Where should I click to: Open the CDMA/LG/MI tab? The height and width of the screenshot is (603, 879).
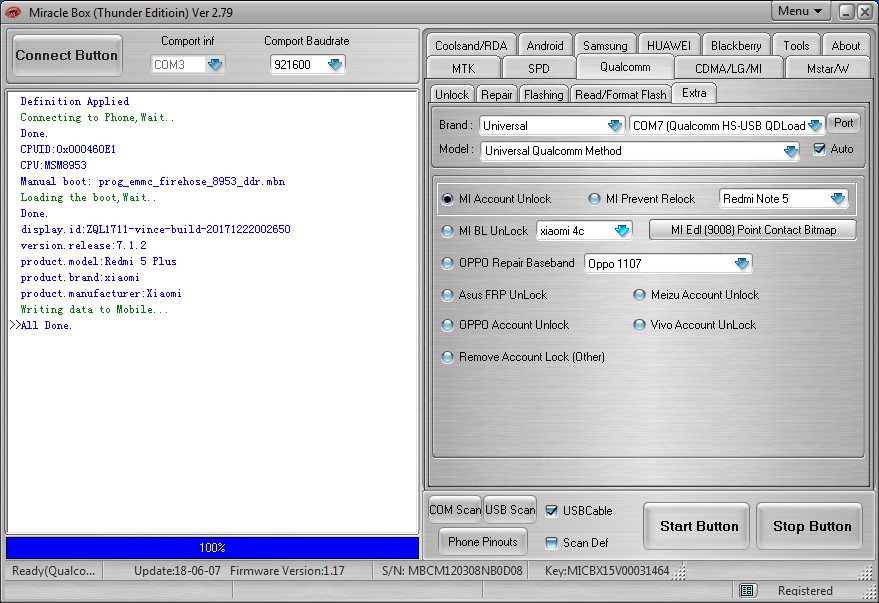(728, 68)
